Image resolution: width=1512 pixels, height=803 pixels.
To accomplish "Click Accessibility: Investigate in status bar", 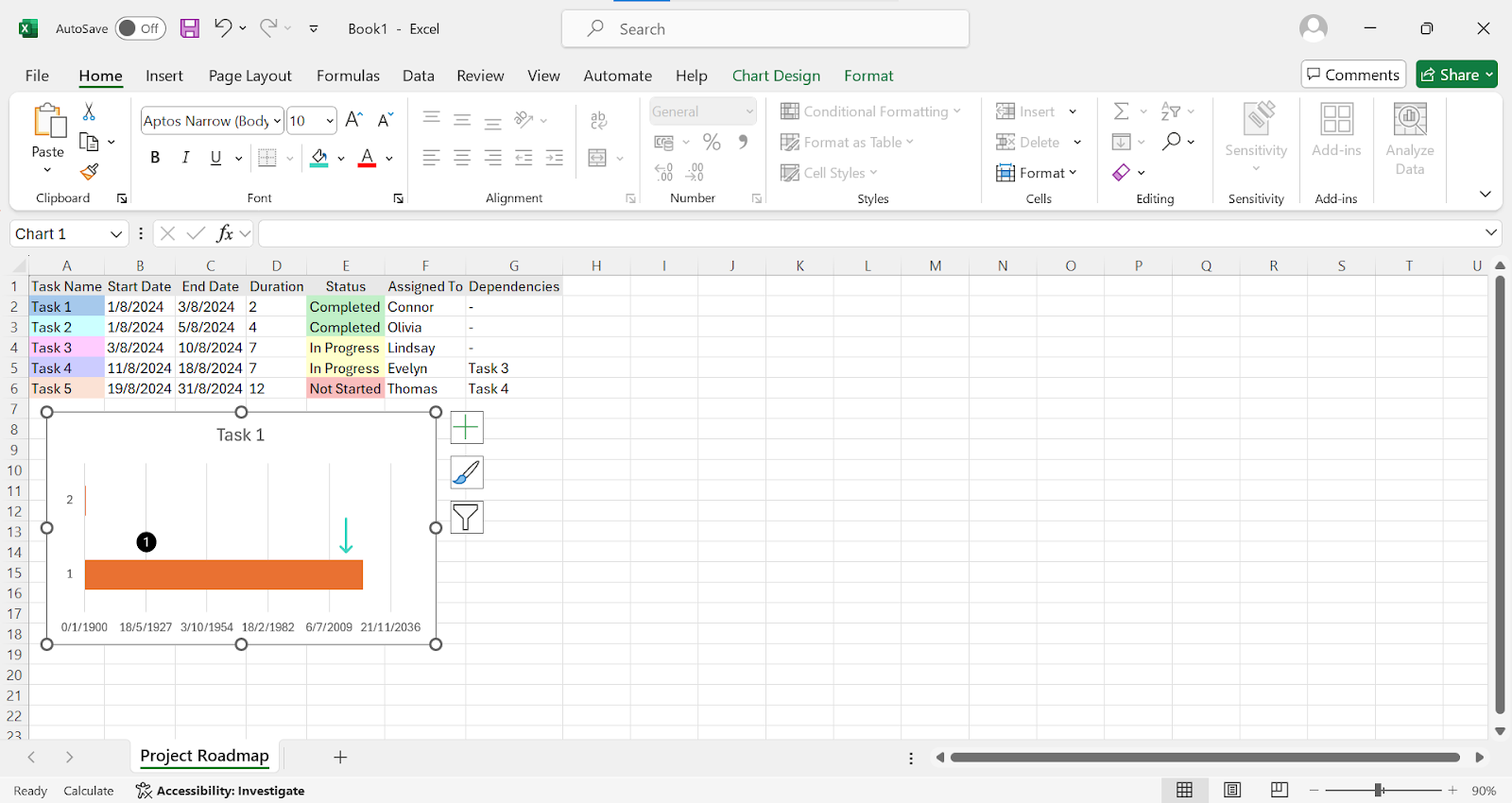I will click(x=220, y=791).
